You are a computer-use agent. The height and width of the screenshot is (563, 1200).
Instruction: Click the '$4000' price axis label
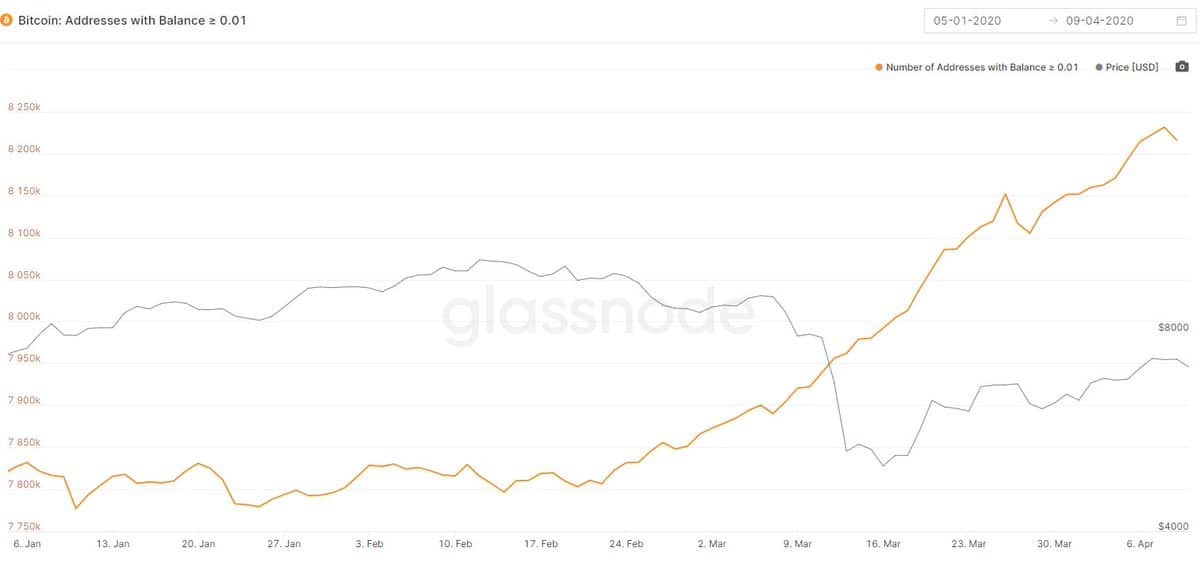[1172, 526]
